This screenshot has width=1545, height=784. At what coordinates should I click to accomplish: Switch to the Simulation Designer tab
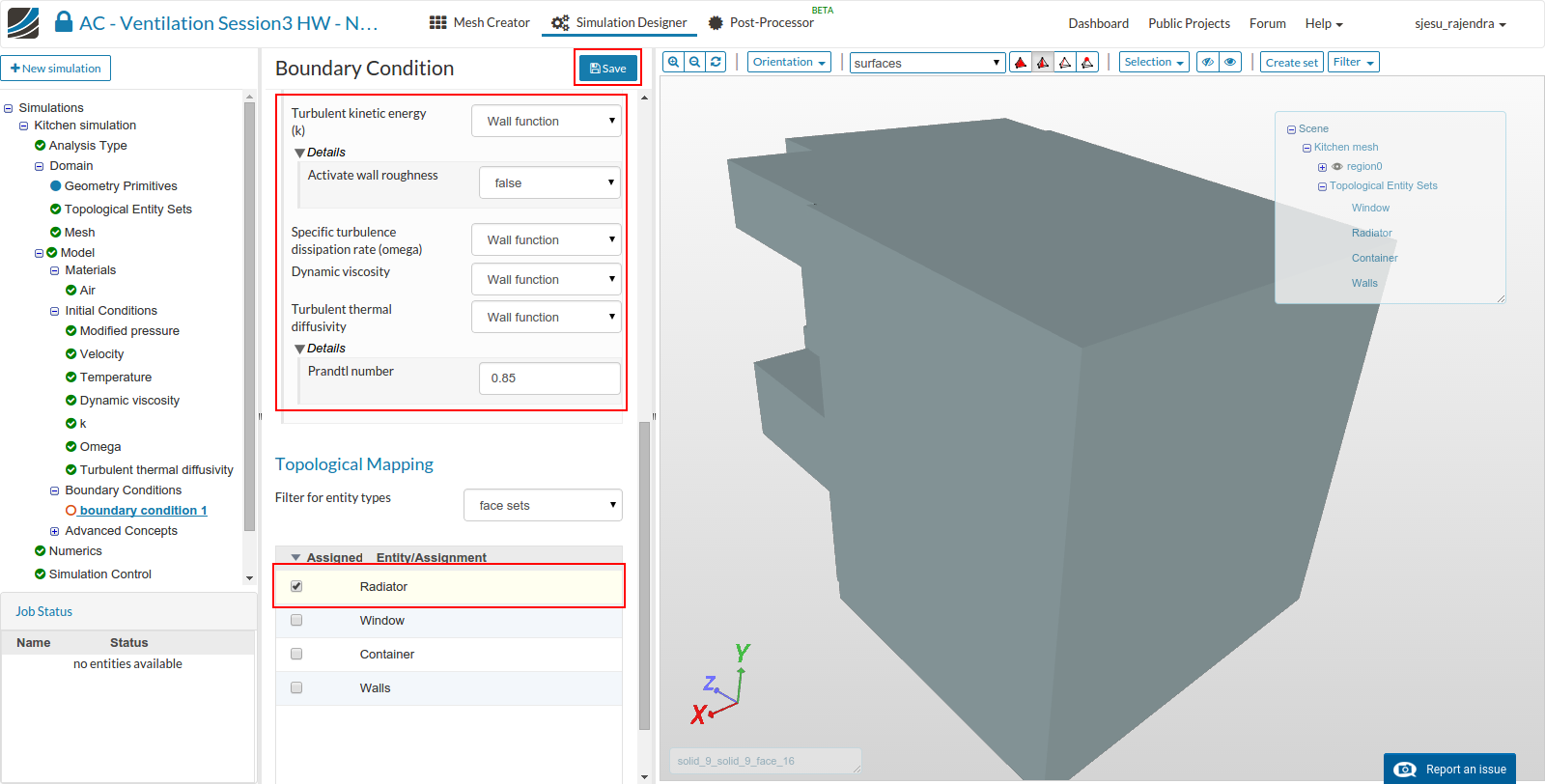(619, 22)
